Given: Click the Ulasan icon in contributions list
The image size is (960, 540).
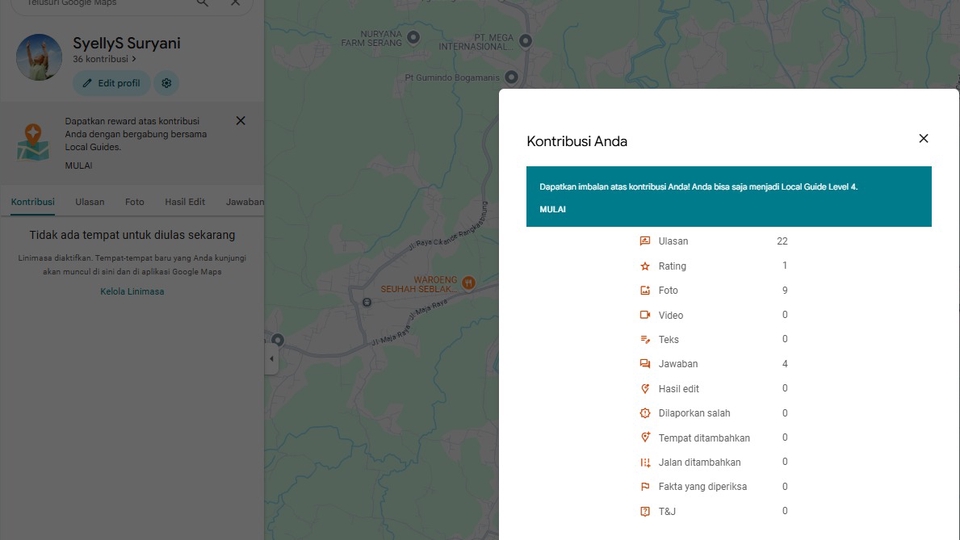Looking at the screenshot, I should (645, 241).
